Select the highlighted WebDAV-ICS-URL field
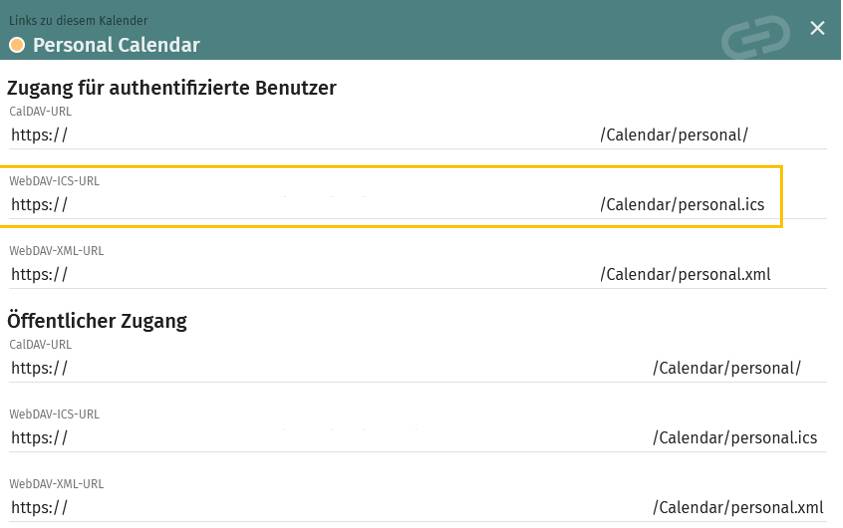 (418, 205)
